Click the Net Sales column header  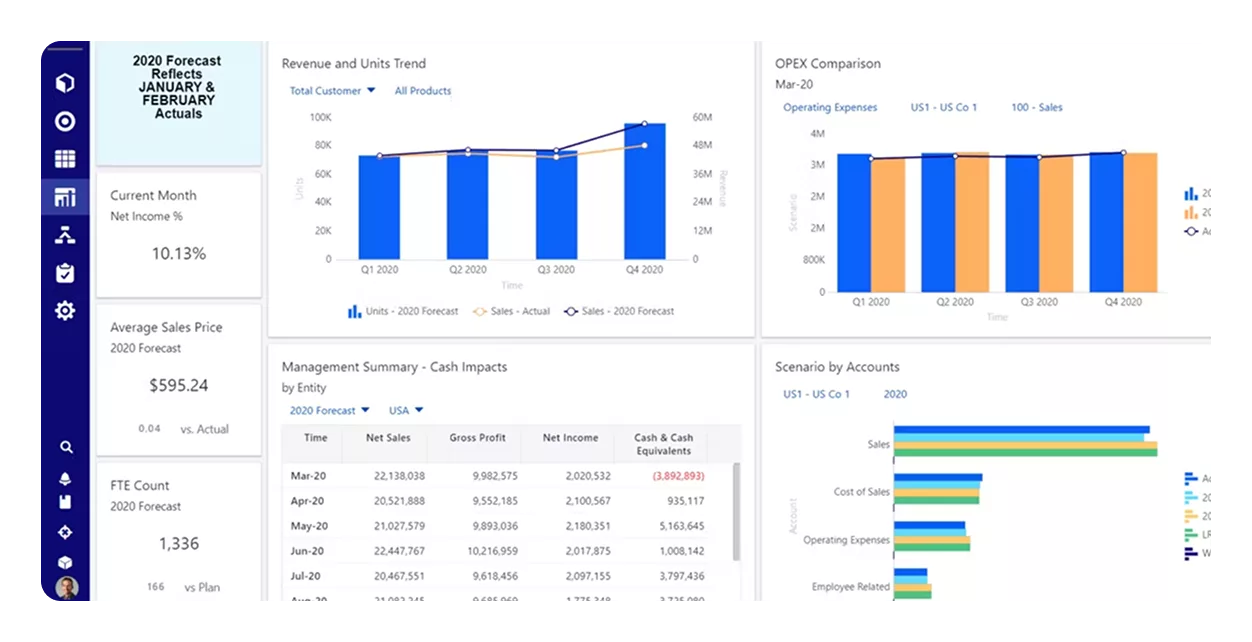click(x=386, y=438)
